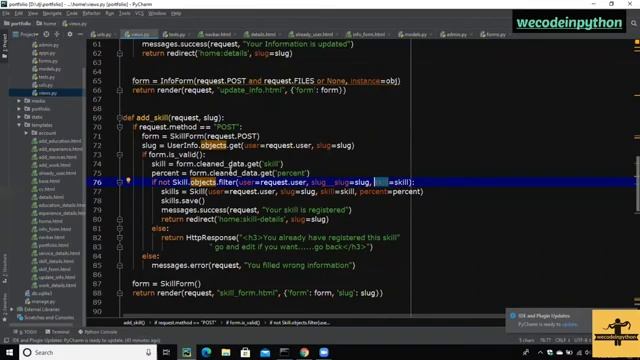Click the tool windows toggle in status bar corner
Viewport: 640px width, 360px height.
tap(6, 340)
